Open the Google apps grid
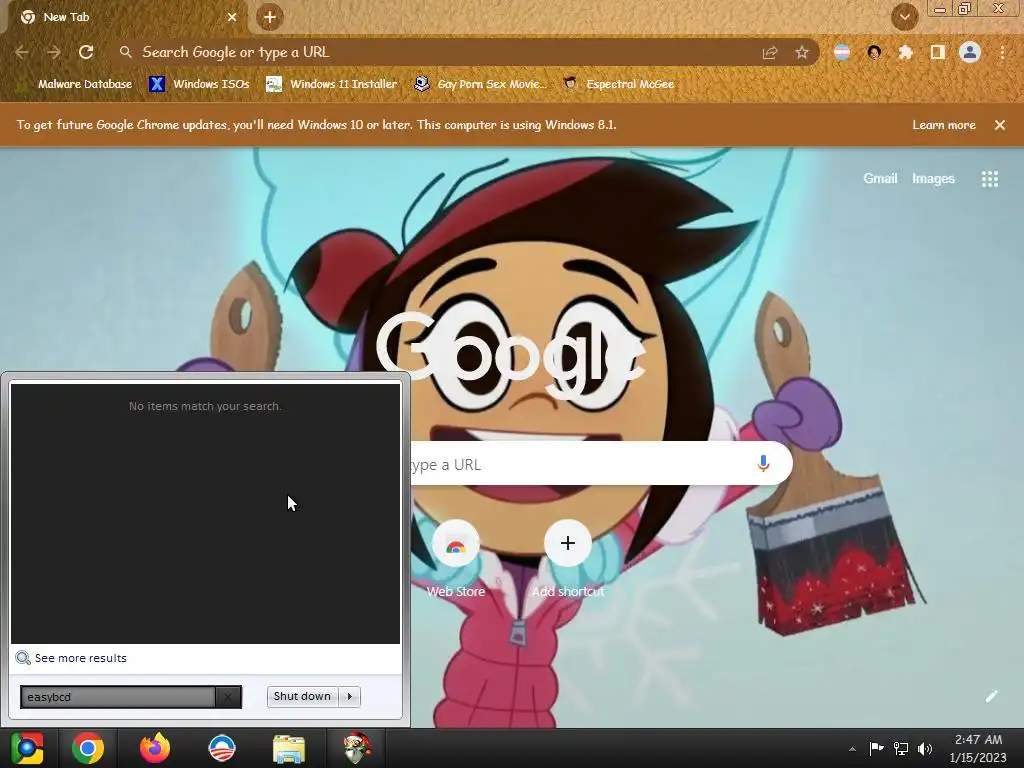This screenshot has height=768, width=1024. pyautogui.click(x=990, y=179)
